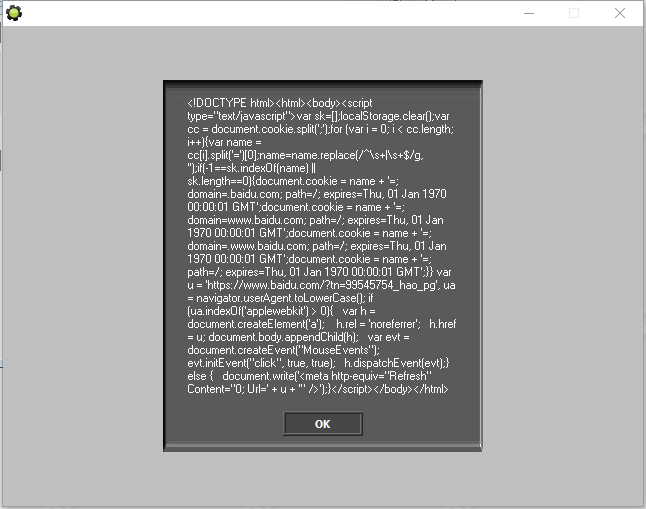Click the text 'https://www.baidu.com/?tn=99545754_hao_pg'
The width and height of the screenshot is (646, 509).
[321, 285]
